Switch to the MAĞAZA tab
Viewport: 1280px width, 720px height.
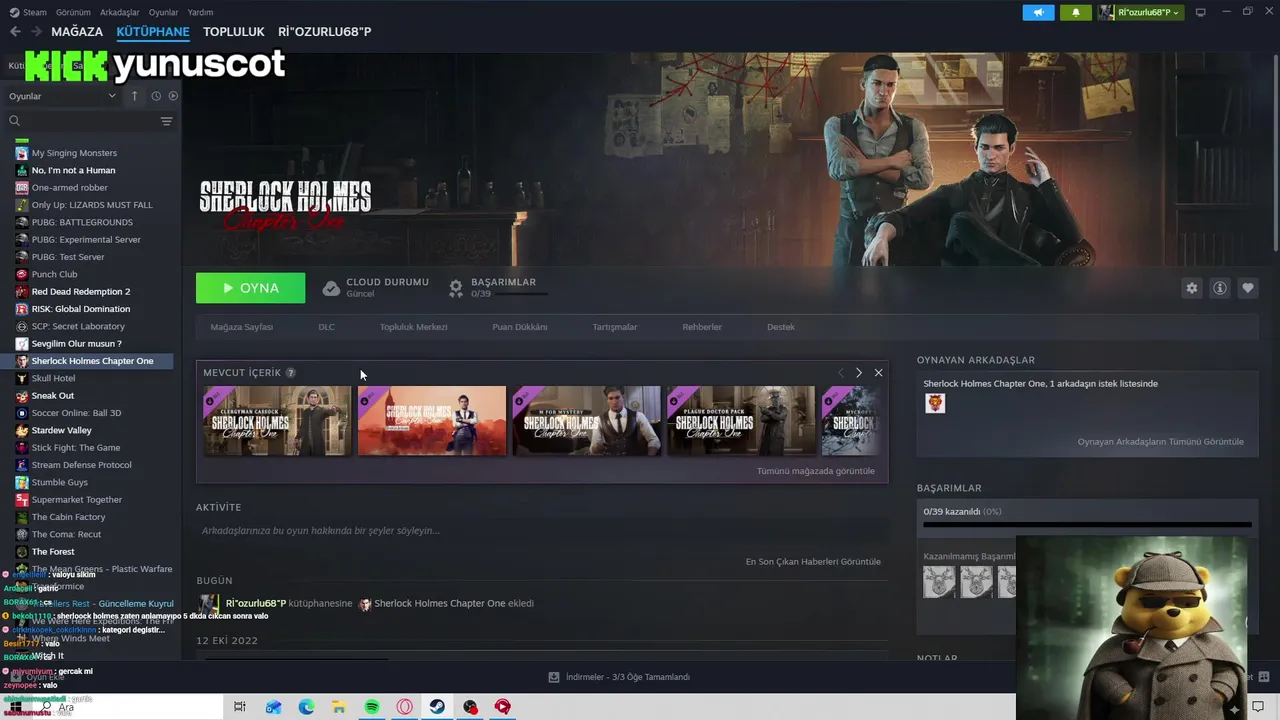tap(77, 31)
